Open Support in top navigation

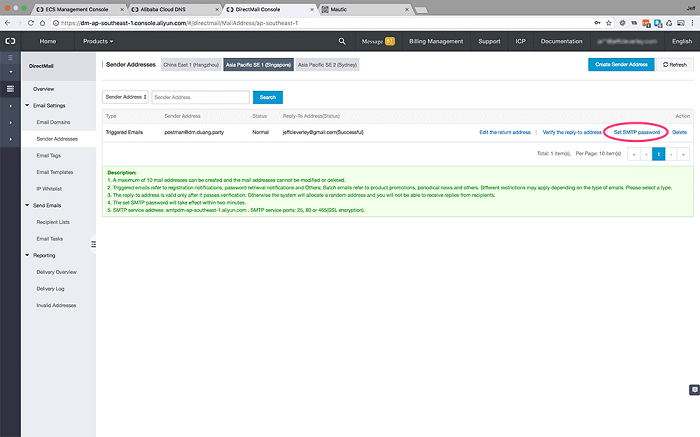tap(489, 41)
